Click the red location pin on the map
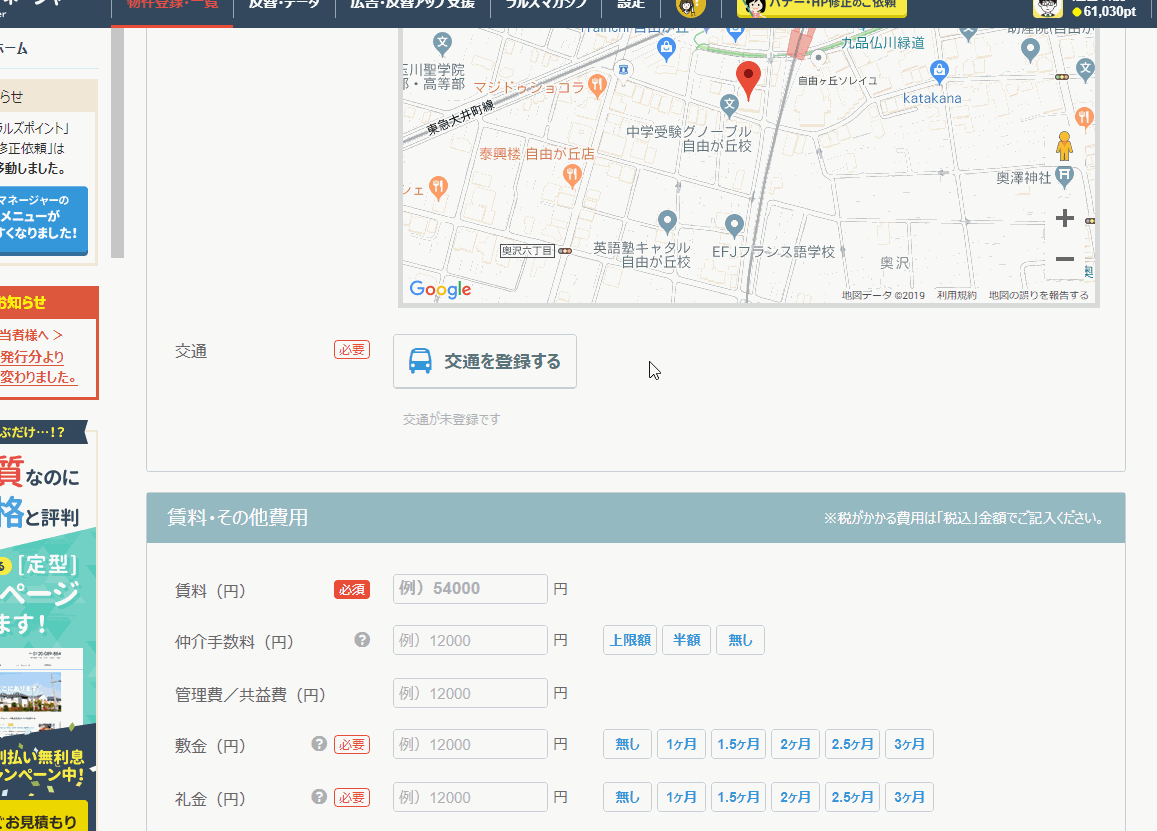This screenshot has width=1157, height=831. (748, 80)
